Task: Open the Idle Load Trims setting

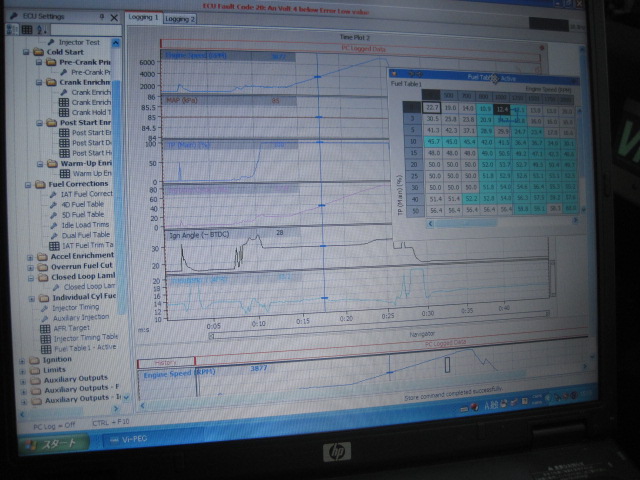Action: click(80, 224)
